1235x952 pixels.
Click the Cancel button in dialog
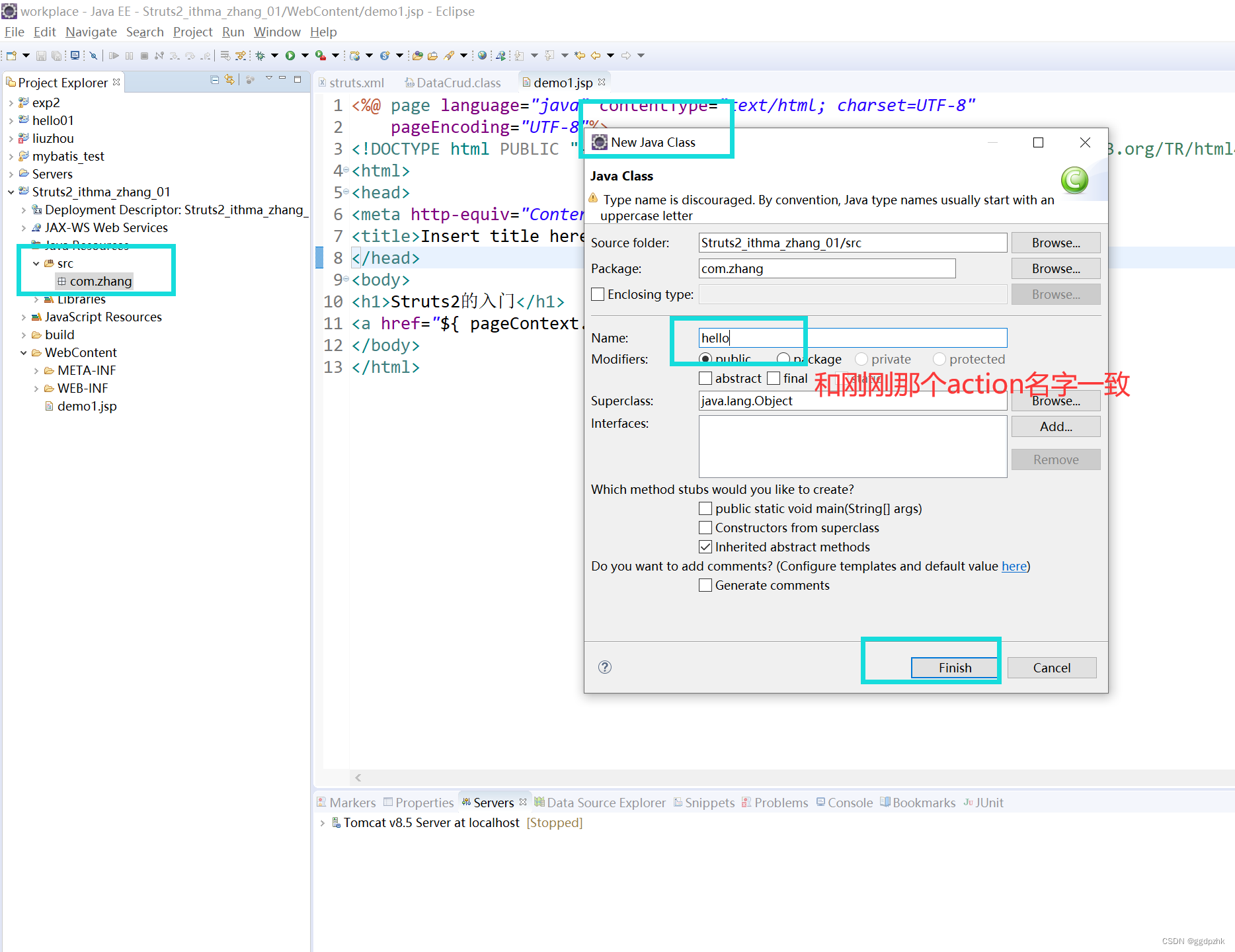tap(1051, 668)
